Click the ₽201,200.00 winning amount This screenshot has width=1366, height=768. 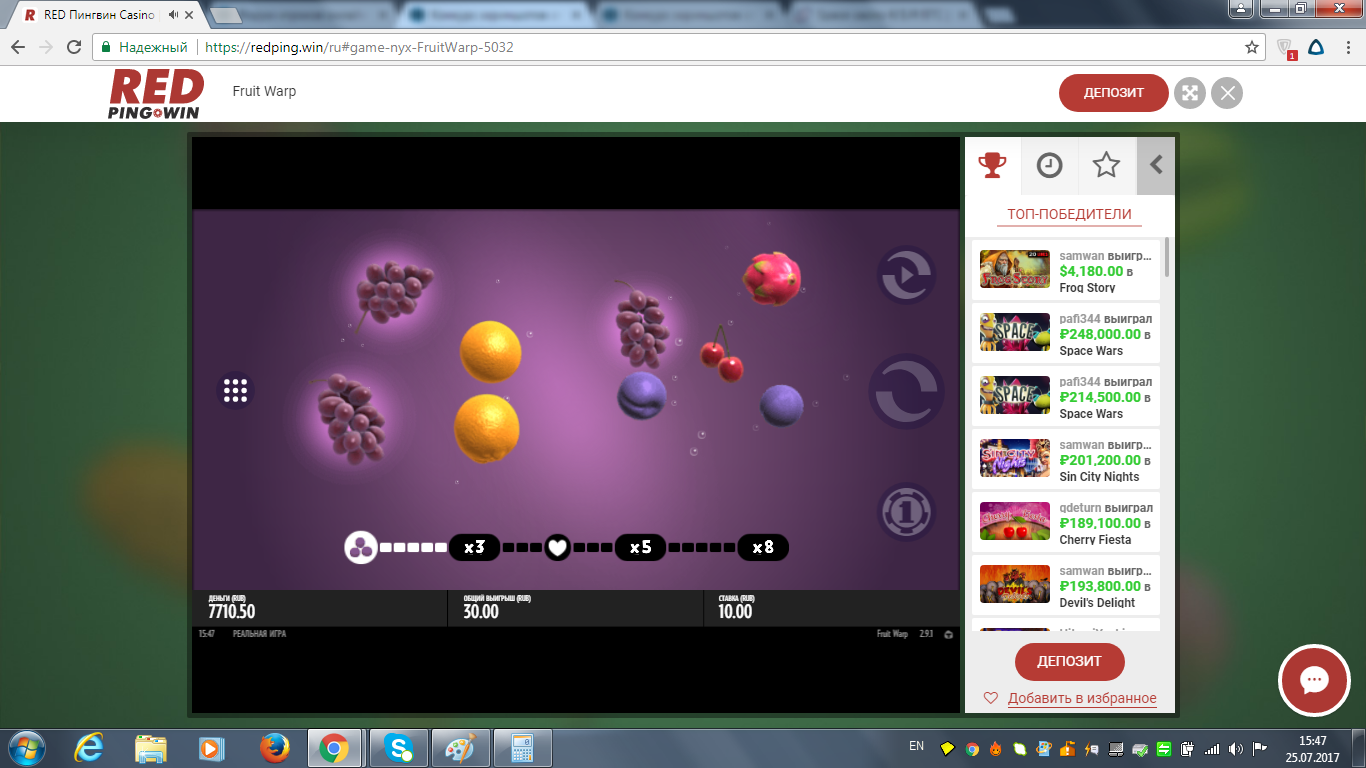click(1100, 460)
